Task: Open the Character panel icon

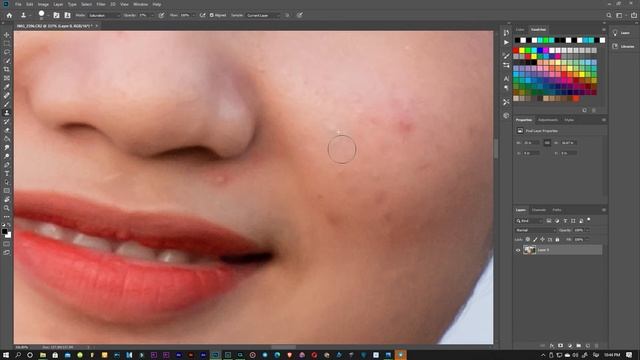Action: pyautogui.click(x=506, y=78)
